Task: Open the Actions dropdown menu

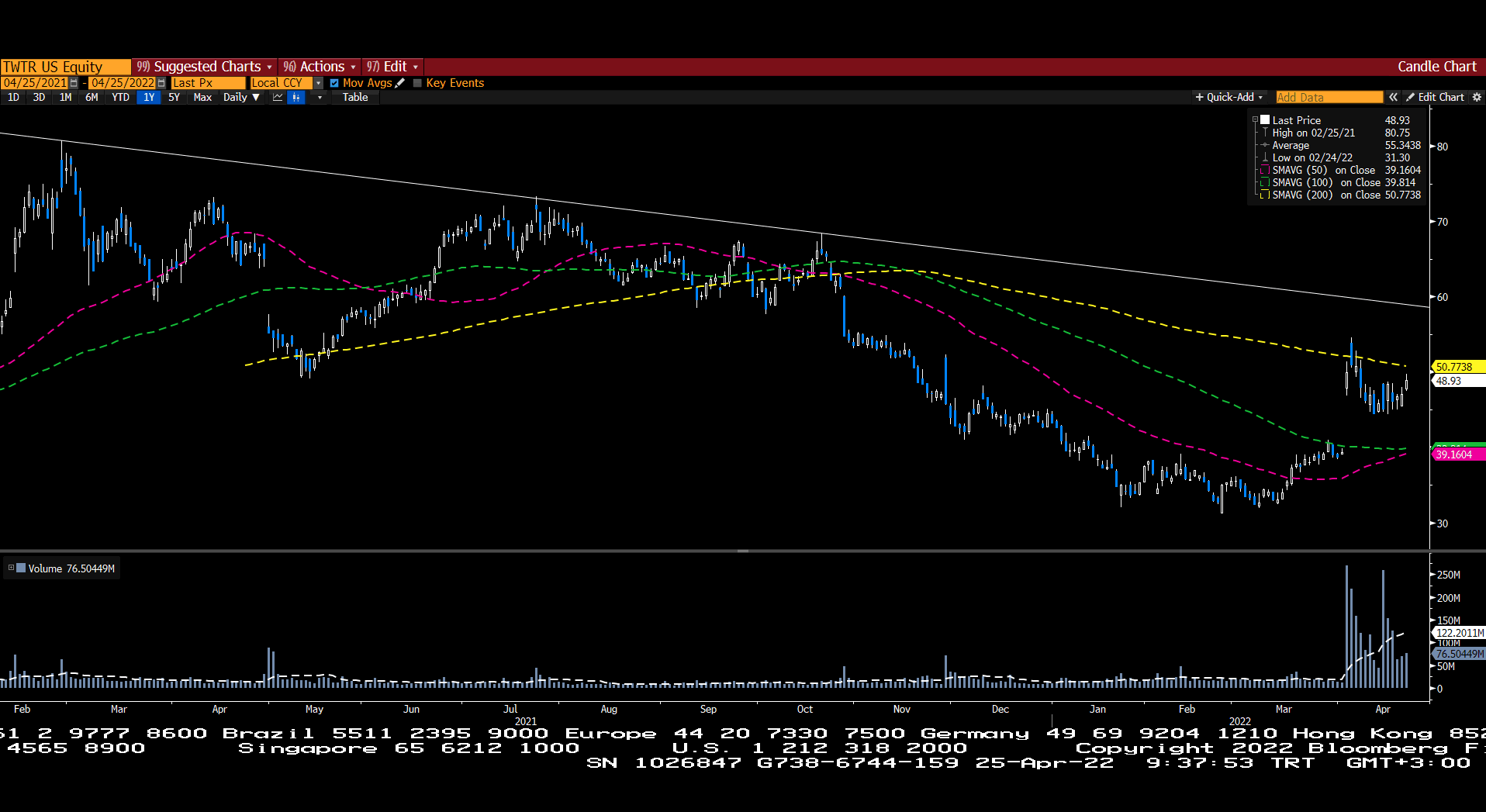Action: coord(319,67)
